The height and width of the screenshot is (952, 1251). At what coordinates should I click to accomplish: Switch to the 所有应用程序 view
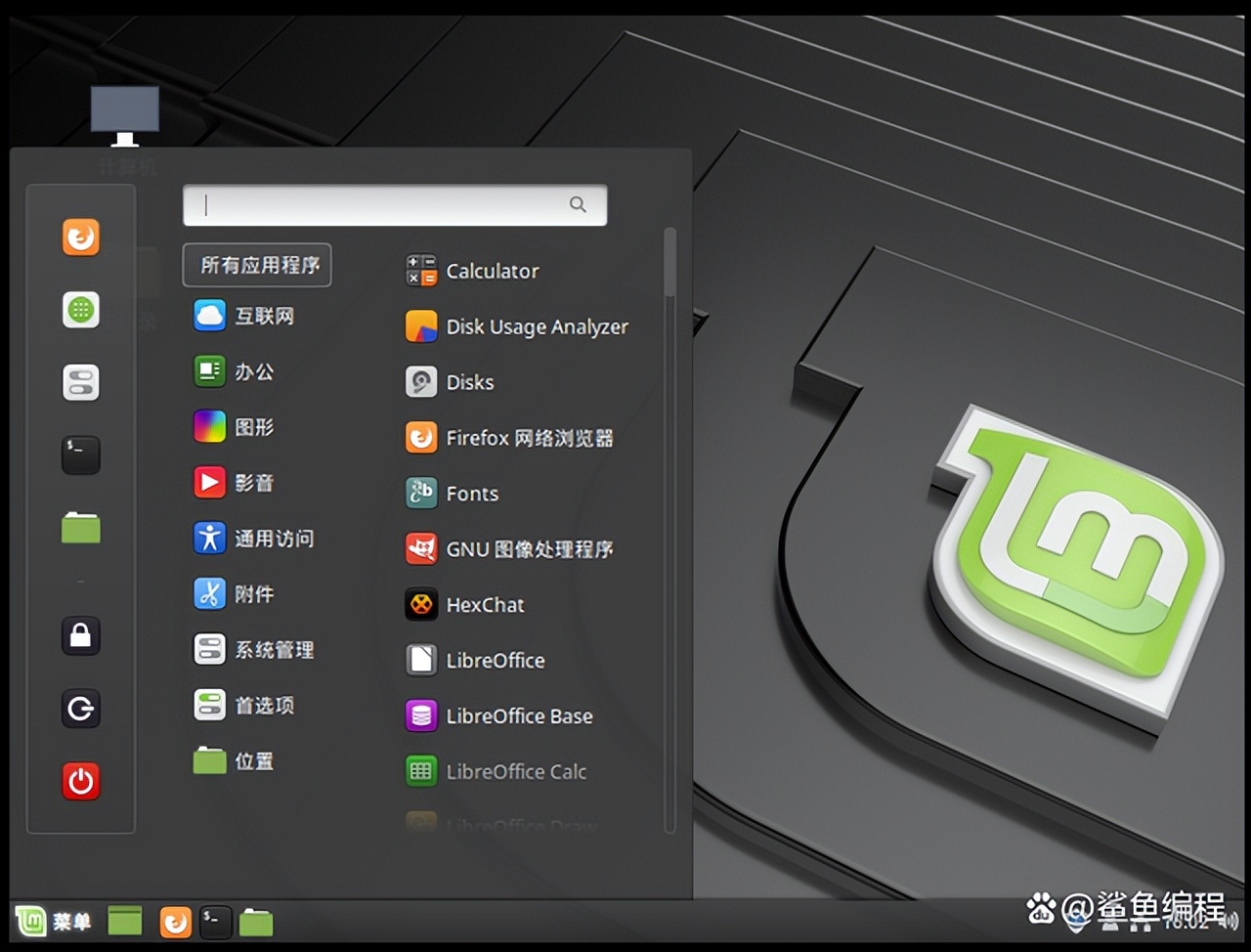pyautogui.click(x=256, y=265)
